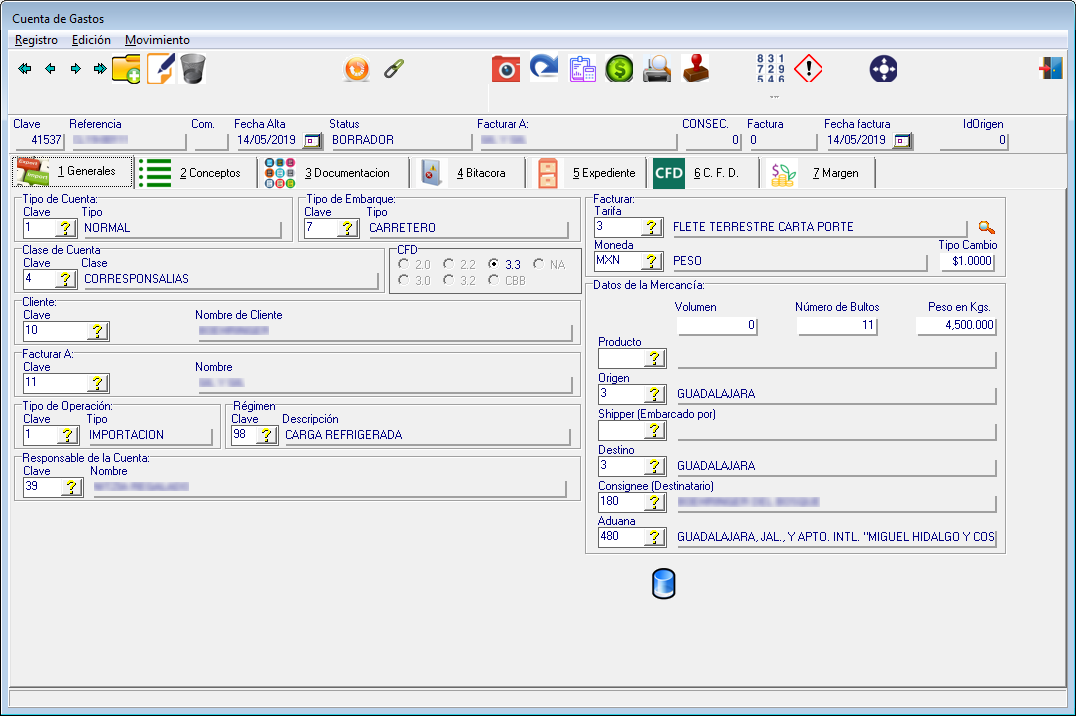1076x716 pixels.
Task: Click the blue database cylinder icon
Action: point(664,584)
